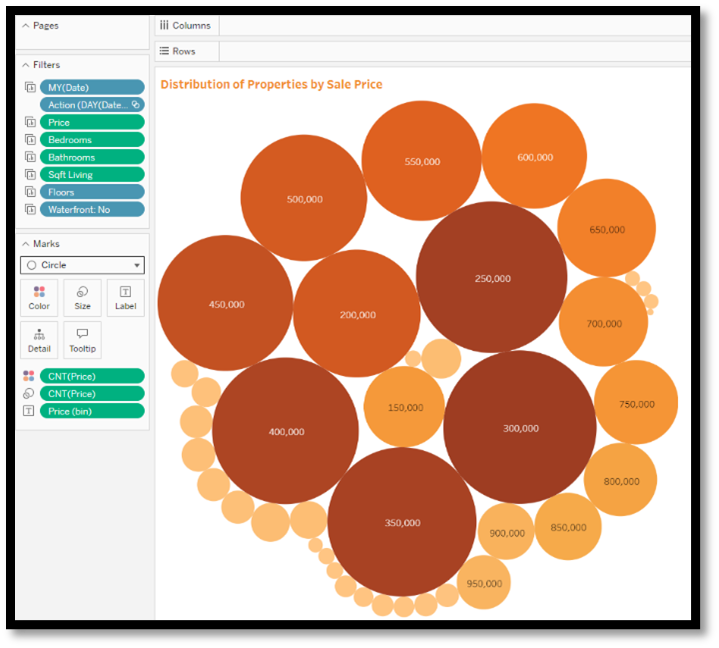This screenshot has height=648, width=719.
Task: Select the Sqft Living filter pill
Action: (x=92, y=174)
